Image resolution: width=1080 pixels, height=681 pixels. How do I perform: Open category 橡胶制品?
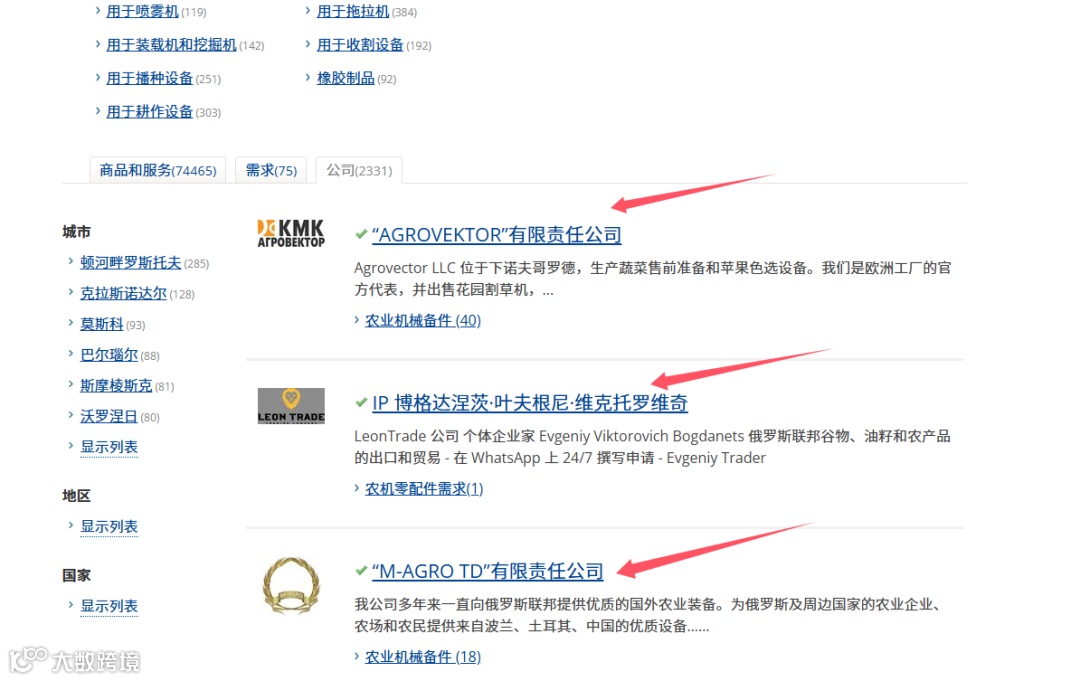click(346, 78)
